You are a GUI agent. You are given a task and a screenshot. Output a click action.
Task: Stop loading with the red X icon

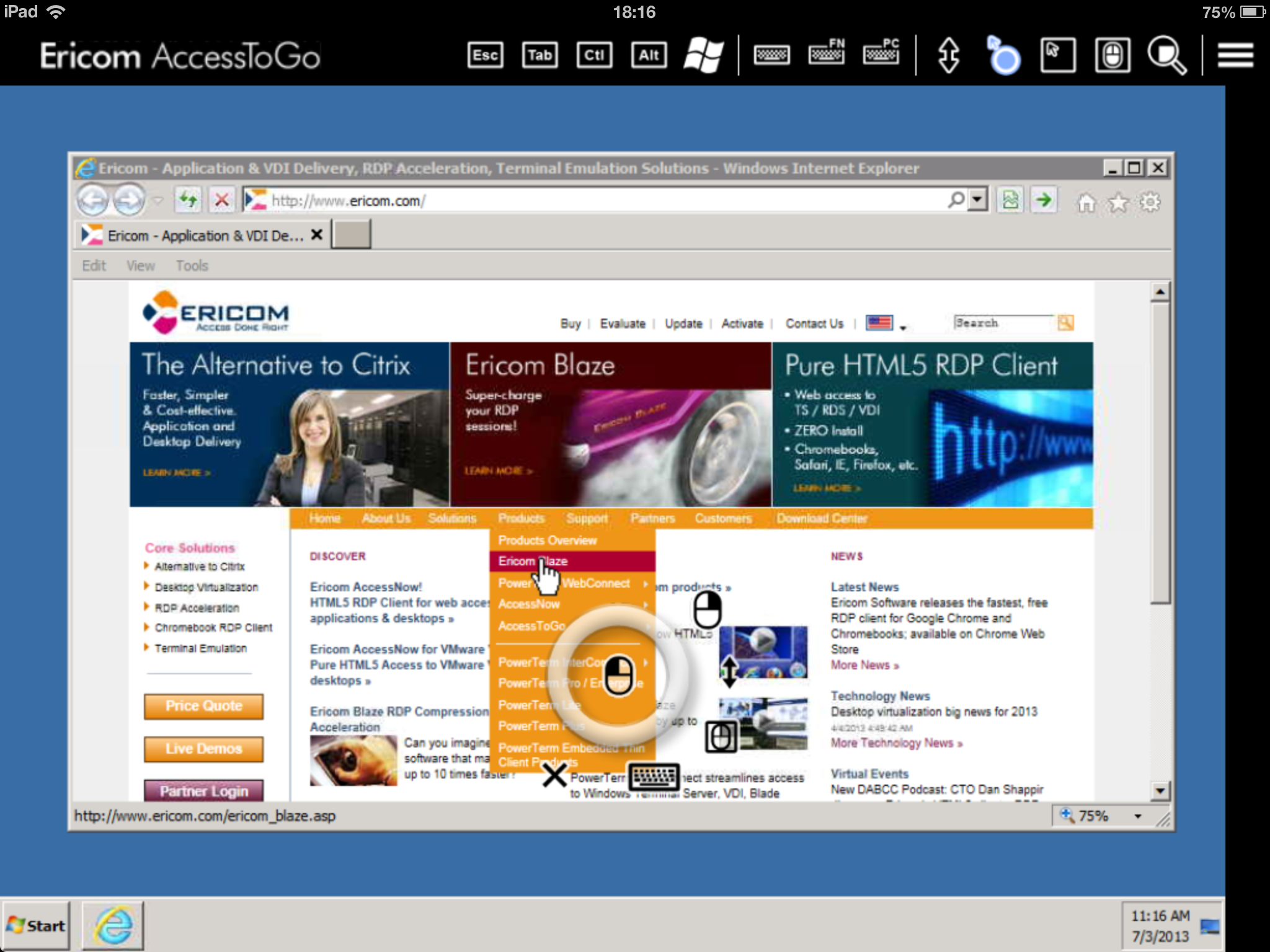pos(221,200)
